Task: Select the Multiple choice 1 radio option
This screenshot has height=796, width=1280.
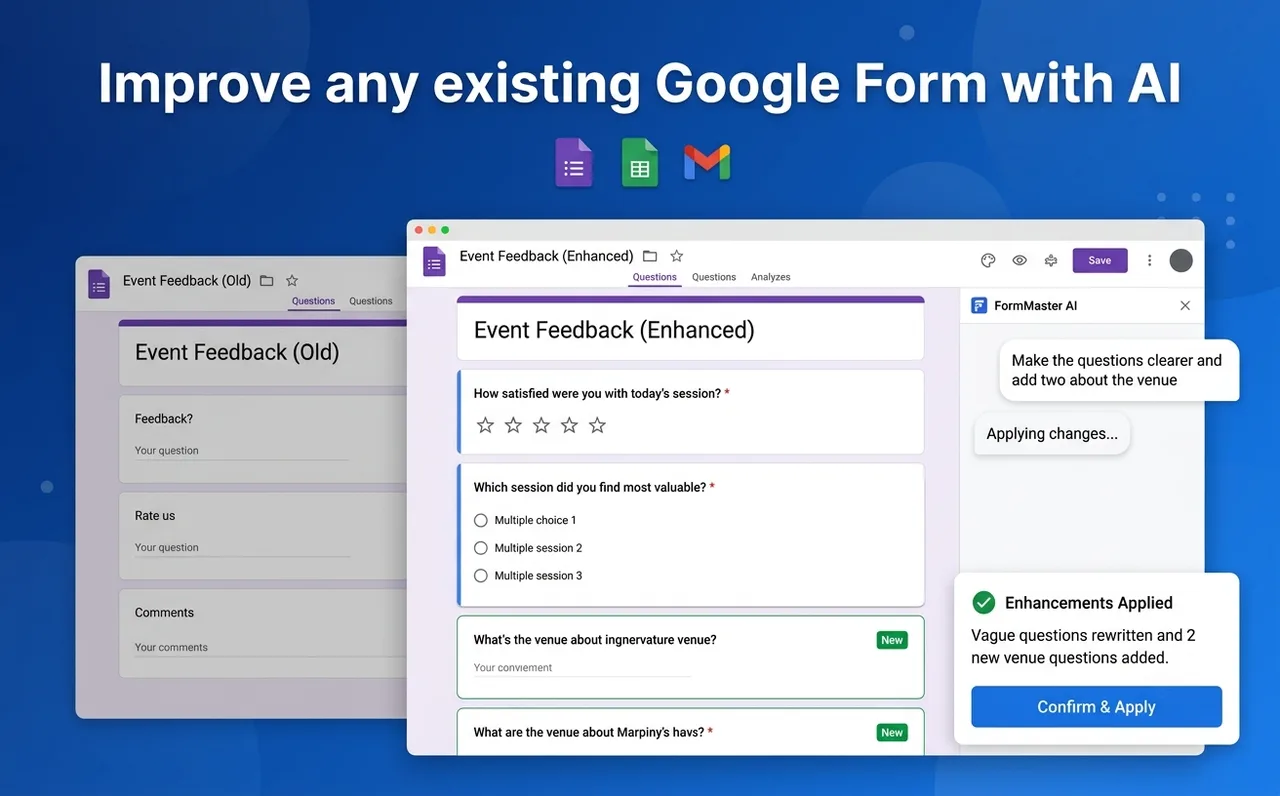Action: point(481,520)
